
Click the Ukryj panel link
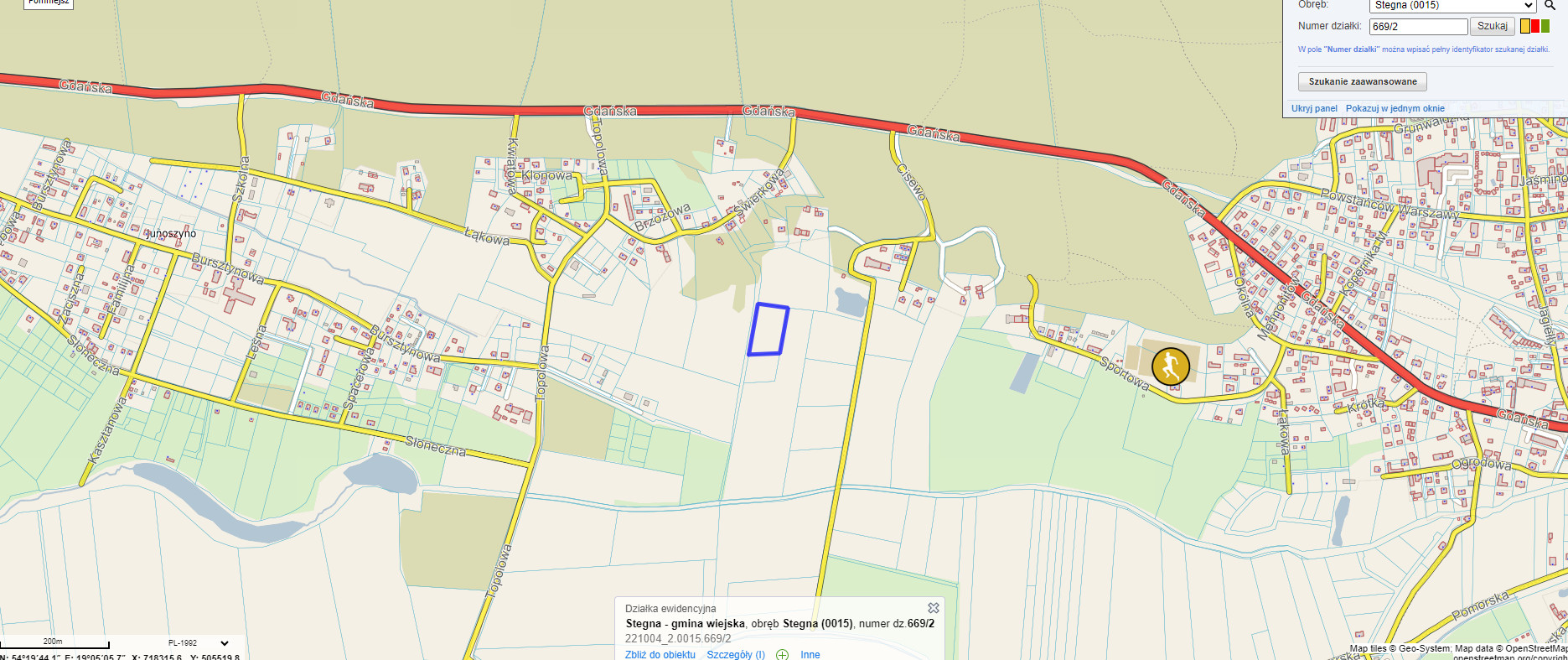pyautogui.click(x=1314, y=108)
